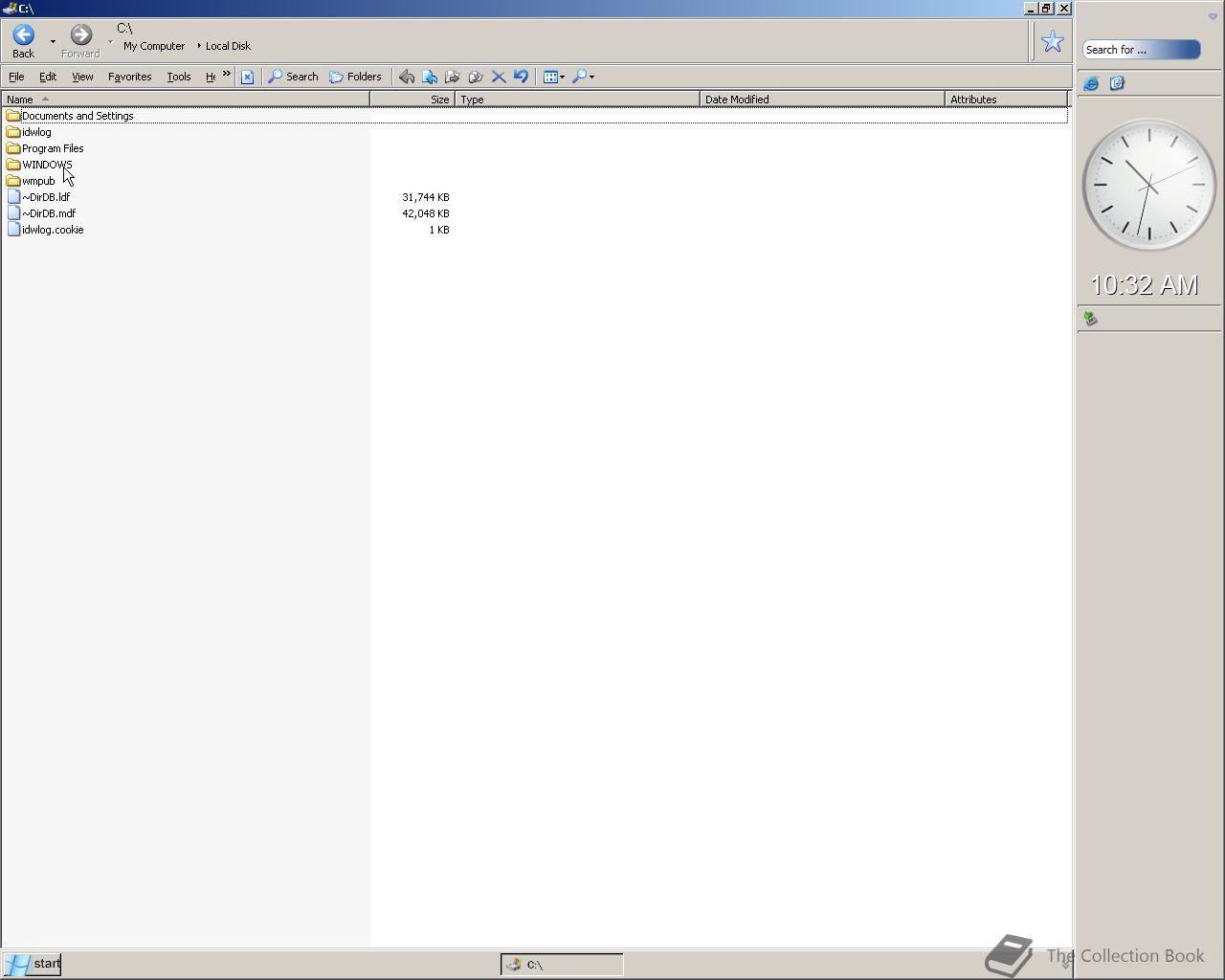Select the ~DirDB.mdf file
The image size is (1225, 980).
(x=49, y=213)
